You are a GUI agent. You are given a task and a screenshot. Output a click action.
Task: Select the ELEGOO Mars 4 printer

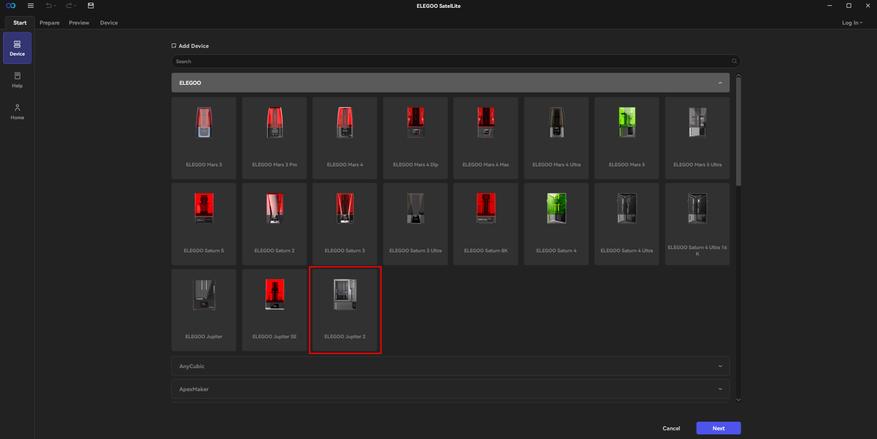tap(345, 138)
